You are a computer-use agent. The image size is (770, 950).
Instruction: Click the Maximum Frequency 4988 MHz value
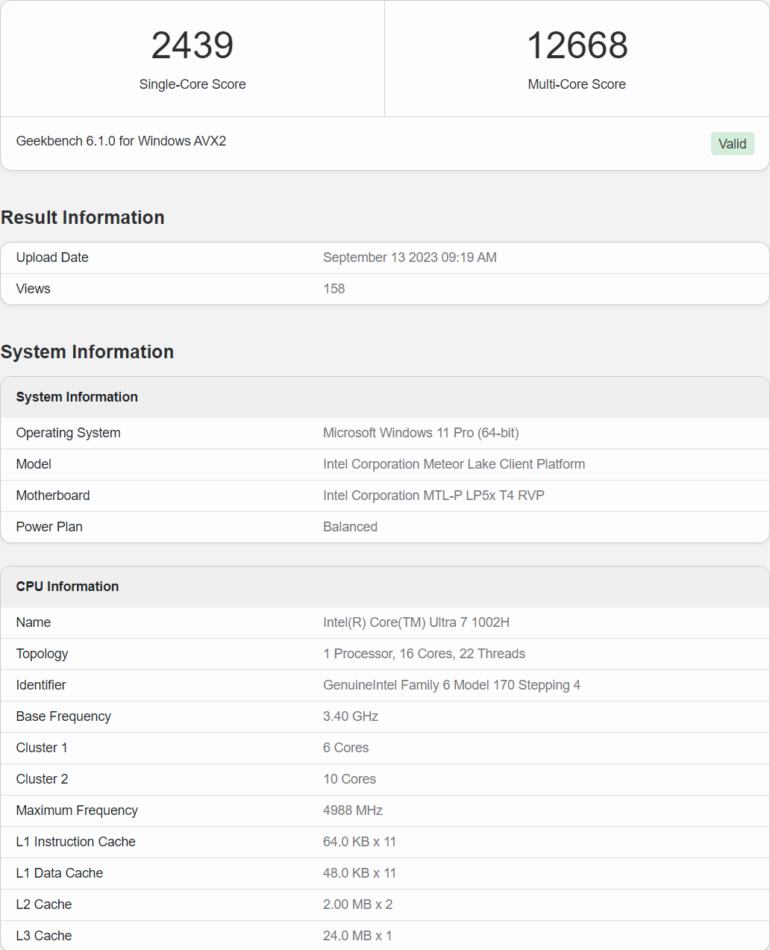pos(352,810)
